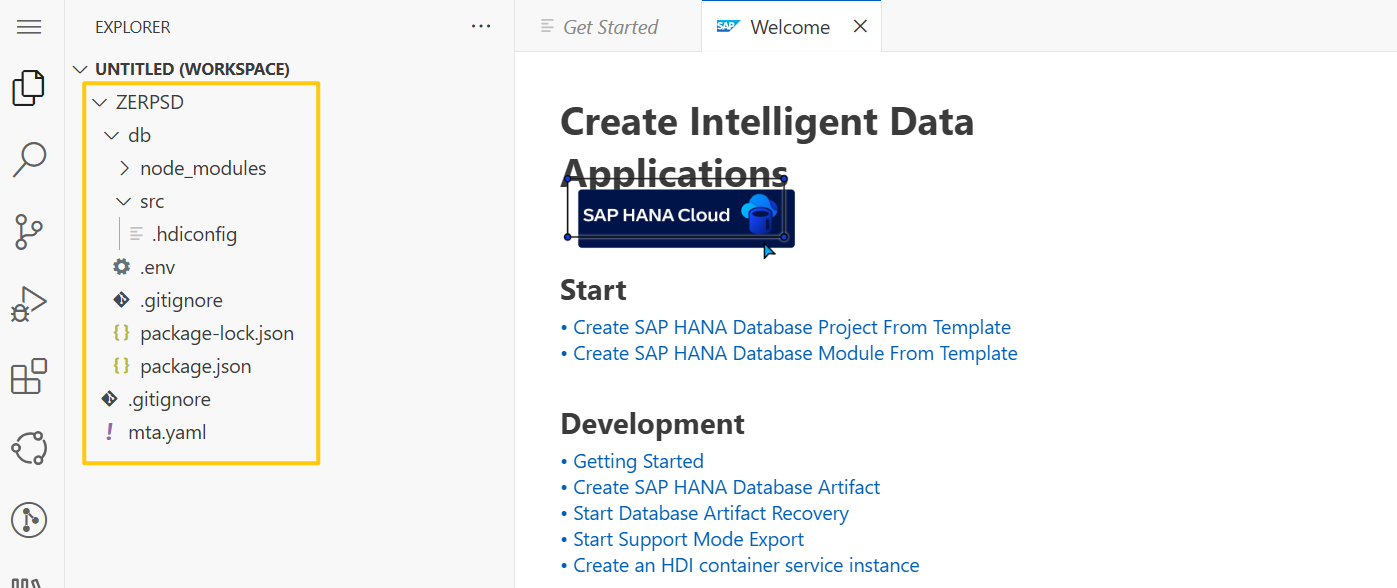This screenshot has width=1397, height=588.
Task: Click the Start section heading
Action: tap(593, 290)
